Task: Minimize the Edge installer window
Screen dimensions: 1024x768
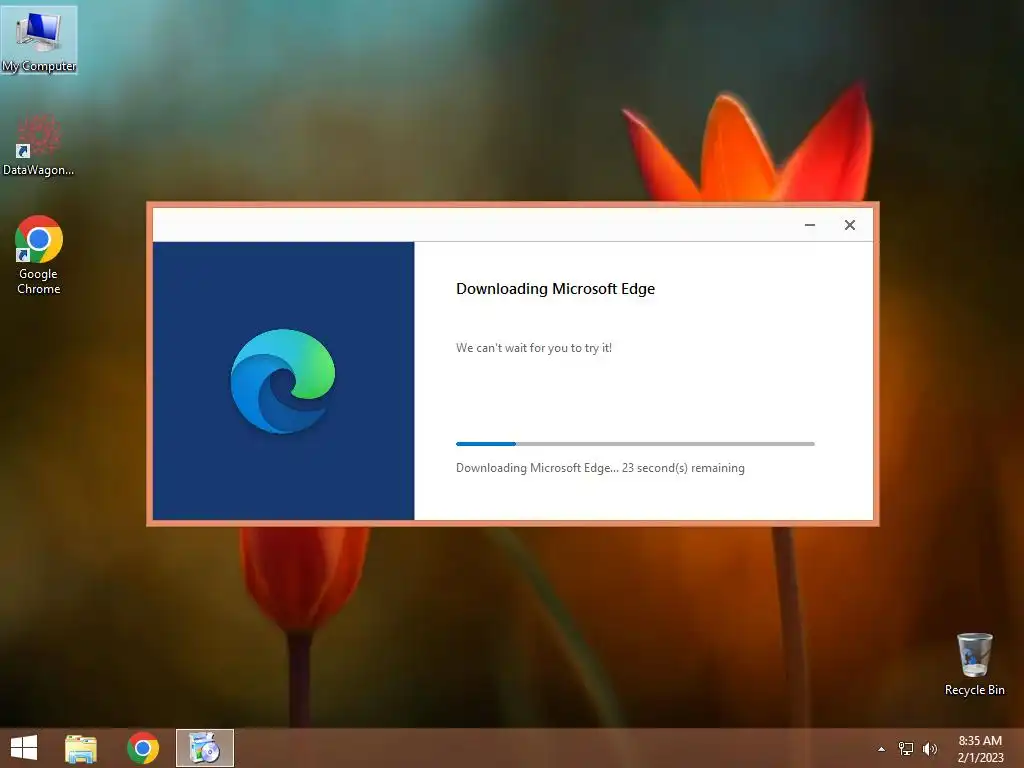Action: point(810,225)
